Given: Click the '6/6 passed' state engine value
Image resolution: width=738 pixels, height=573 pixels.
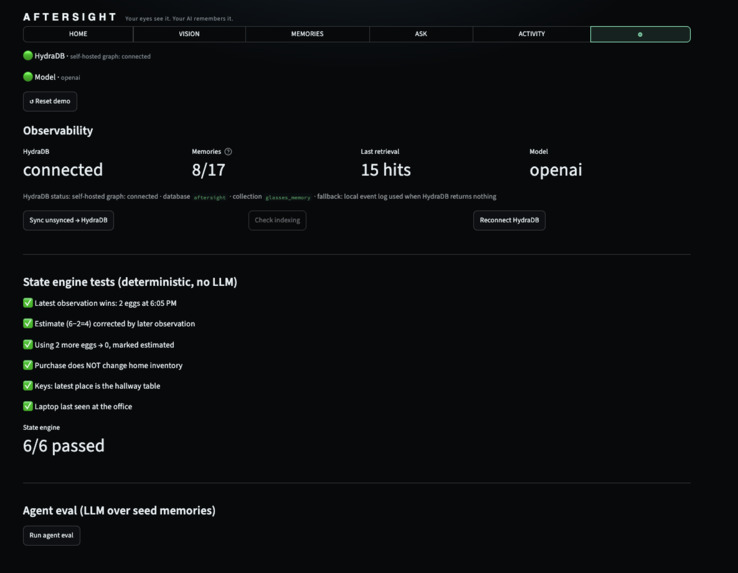Looking at the screenshot, I should click(x=64, y=446).
